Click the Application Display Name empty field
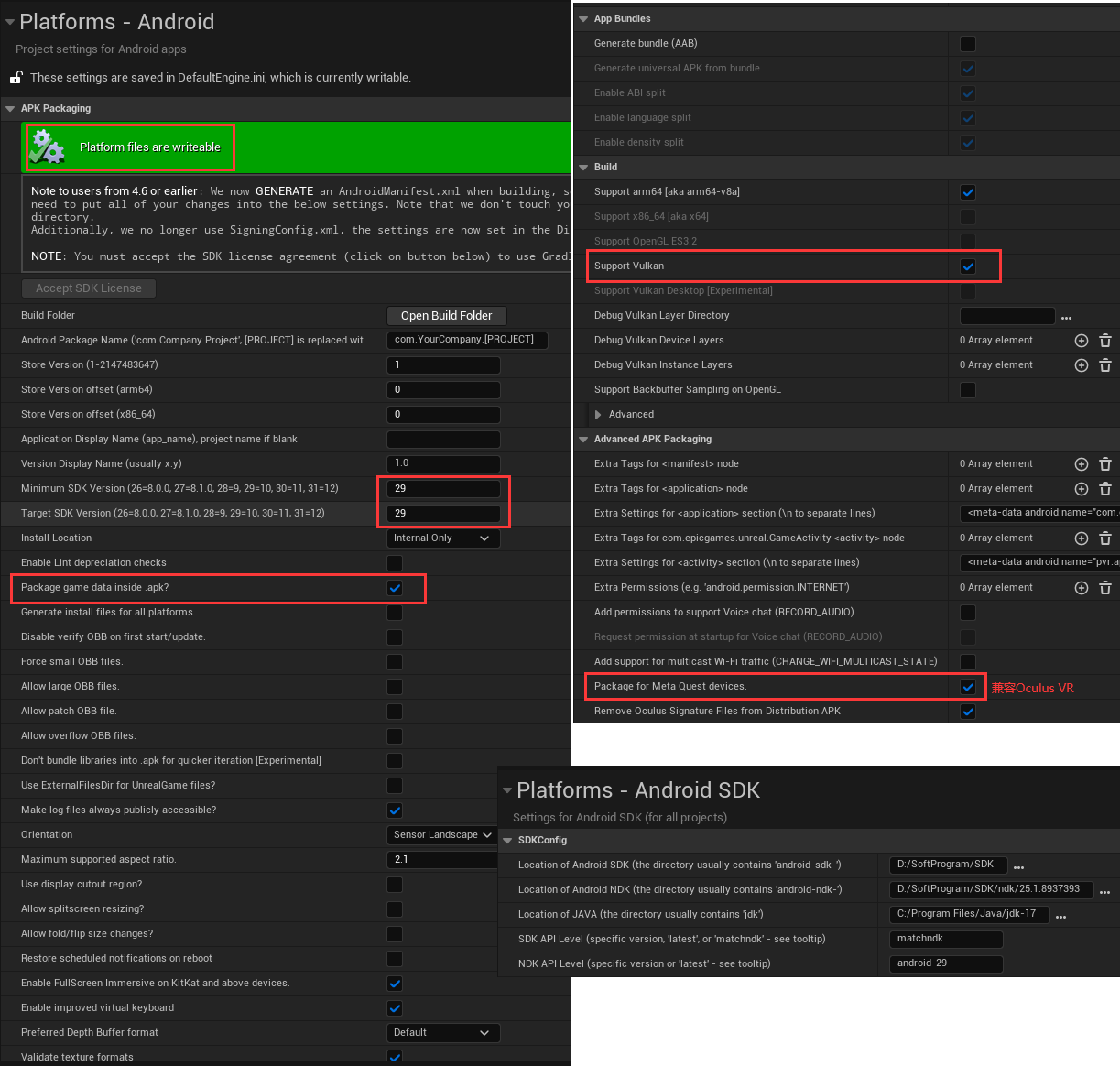 tap(443, 440)
